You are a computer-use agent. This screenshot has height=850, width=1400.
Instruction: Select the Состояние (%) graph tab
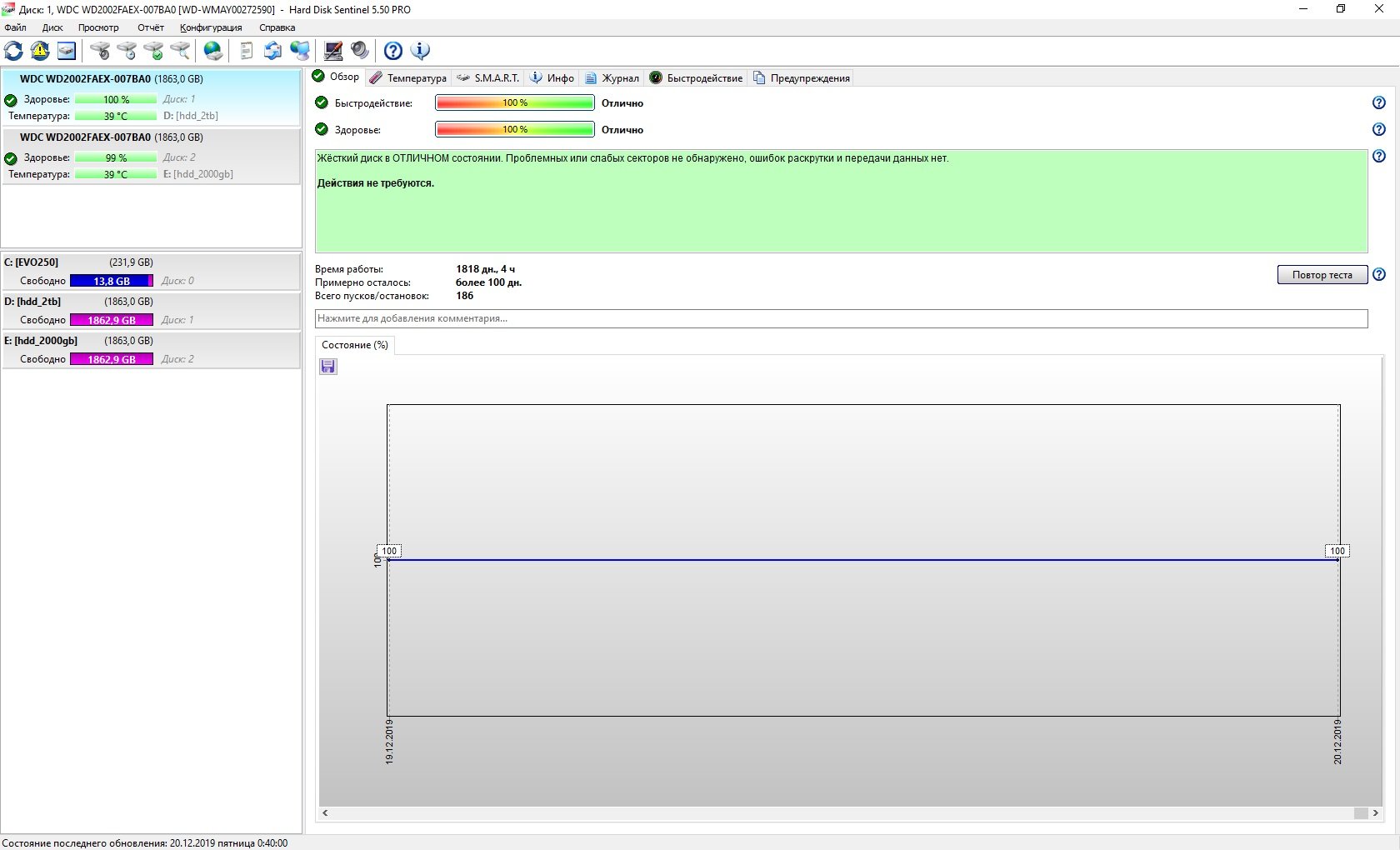[x=355, y=345]
